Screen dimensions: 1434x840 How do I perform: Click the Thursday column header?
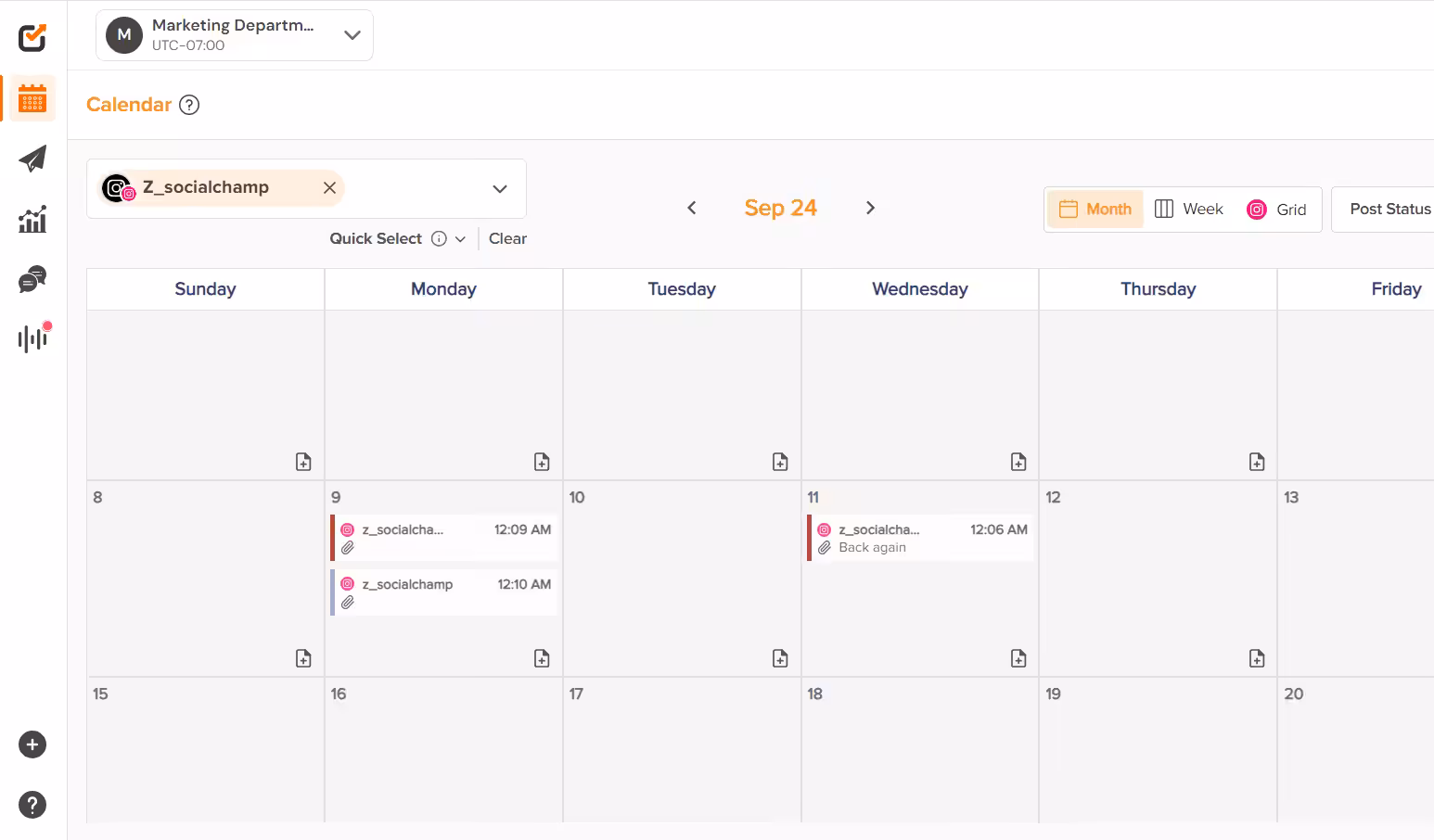click(x=1159, y=289)
